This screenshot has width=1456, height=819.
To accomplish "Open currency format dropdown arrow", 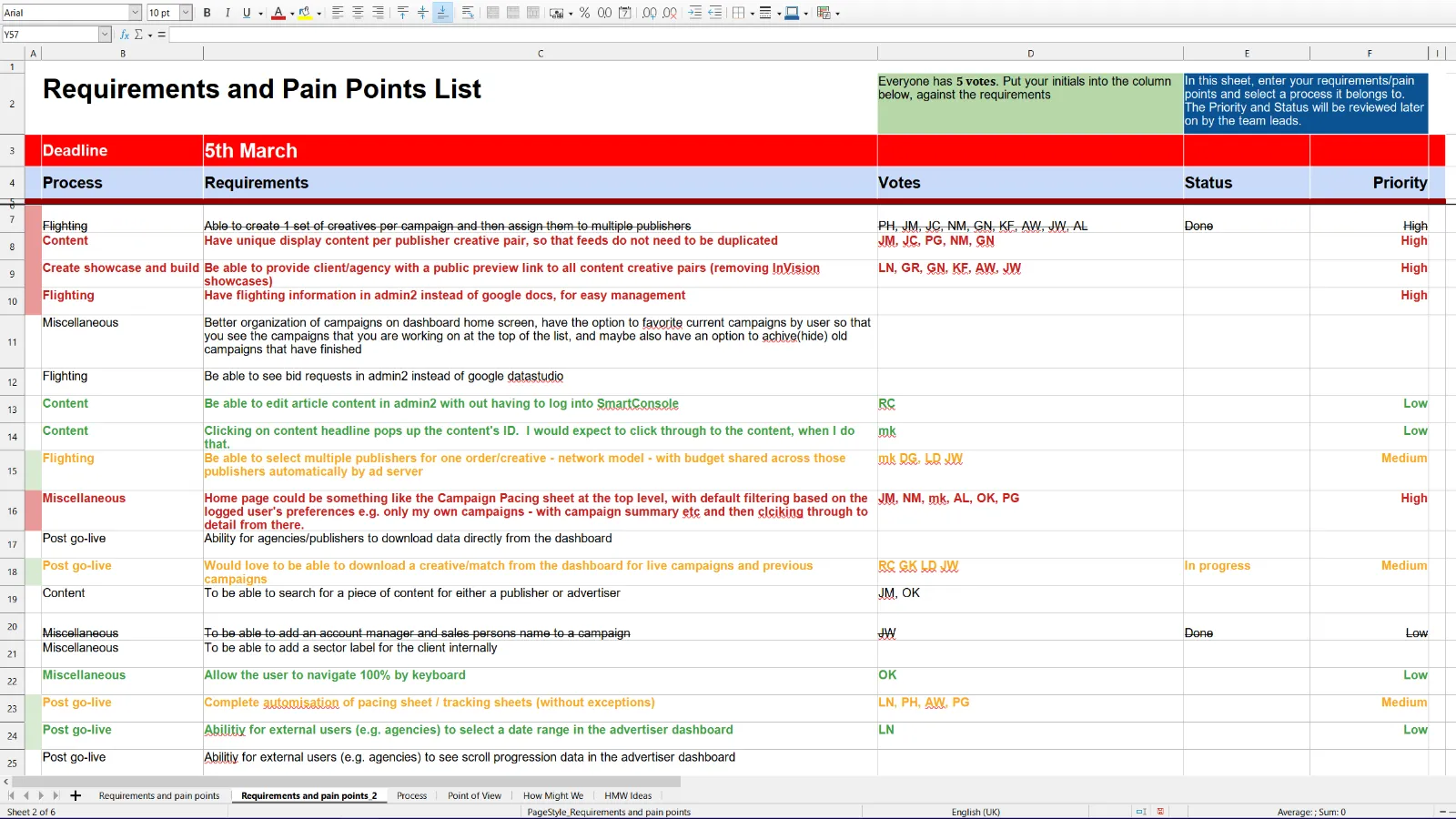I will [571, 13].
